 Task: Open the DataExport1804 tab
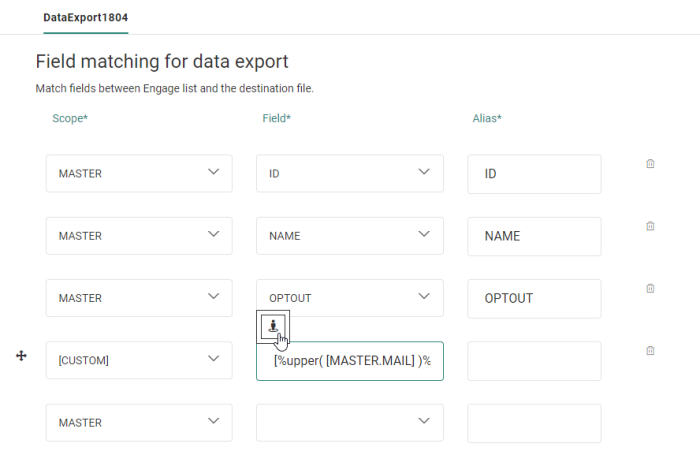[85, 18]
